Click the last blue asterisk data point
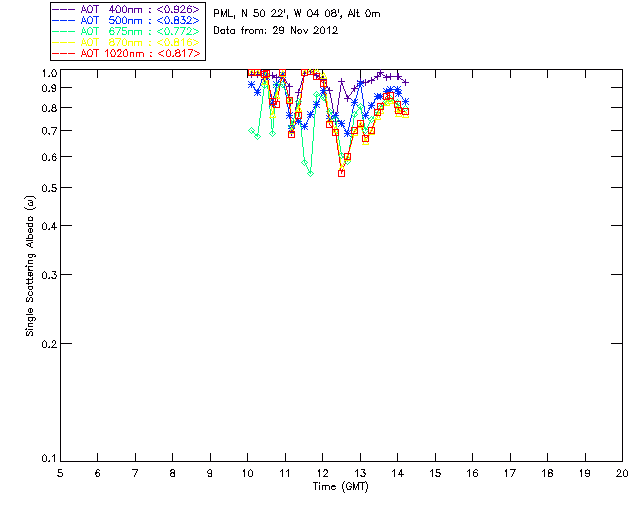640x512 pixels. tap(405, 102)
